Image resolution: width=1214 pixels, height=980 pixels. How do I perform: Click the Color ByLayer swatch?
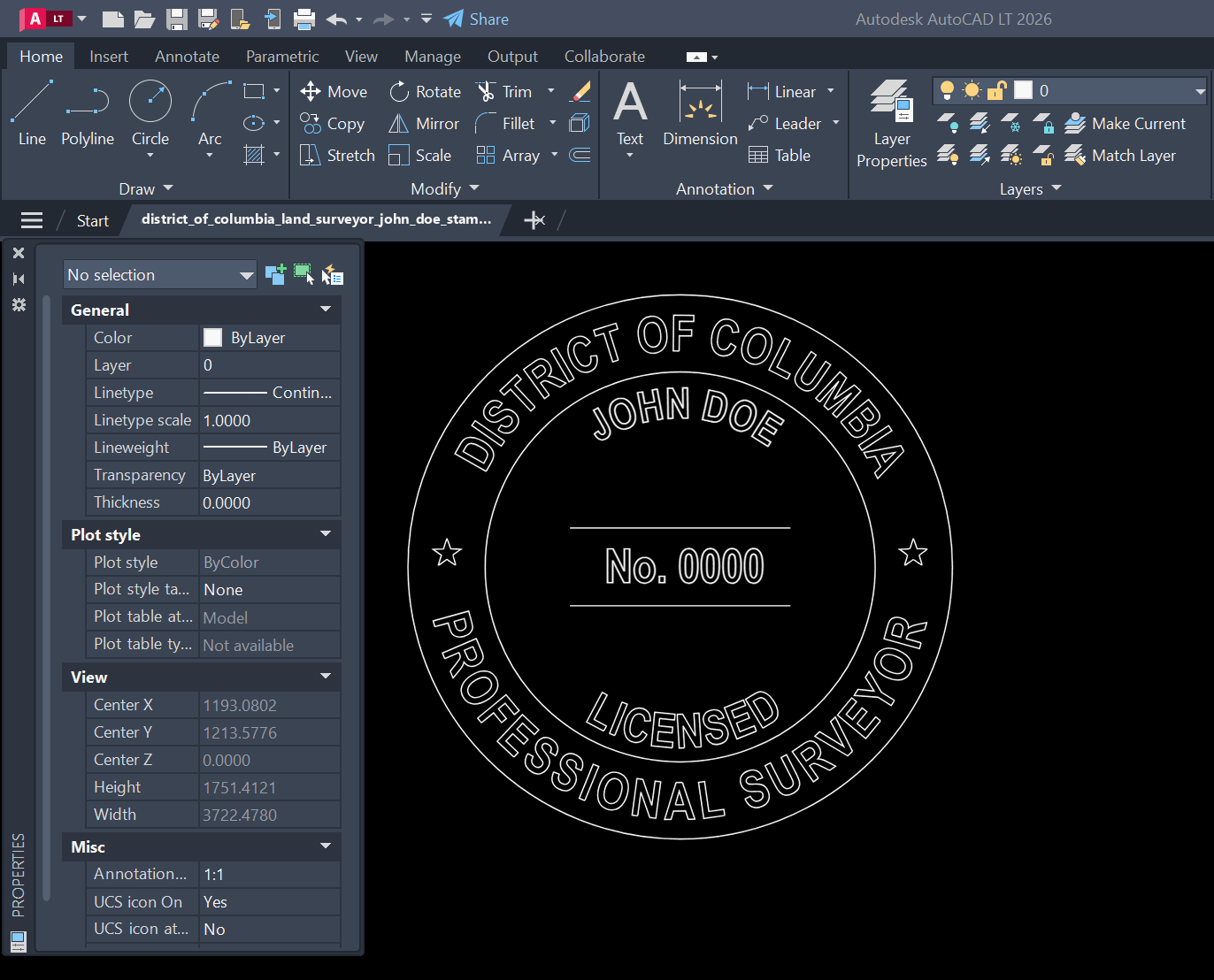tap(212, 337)
